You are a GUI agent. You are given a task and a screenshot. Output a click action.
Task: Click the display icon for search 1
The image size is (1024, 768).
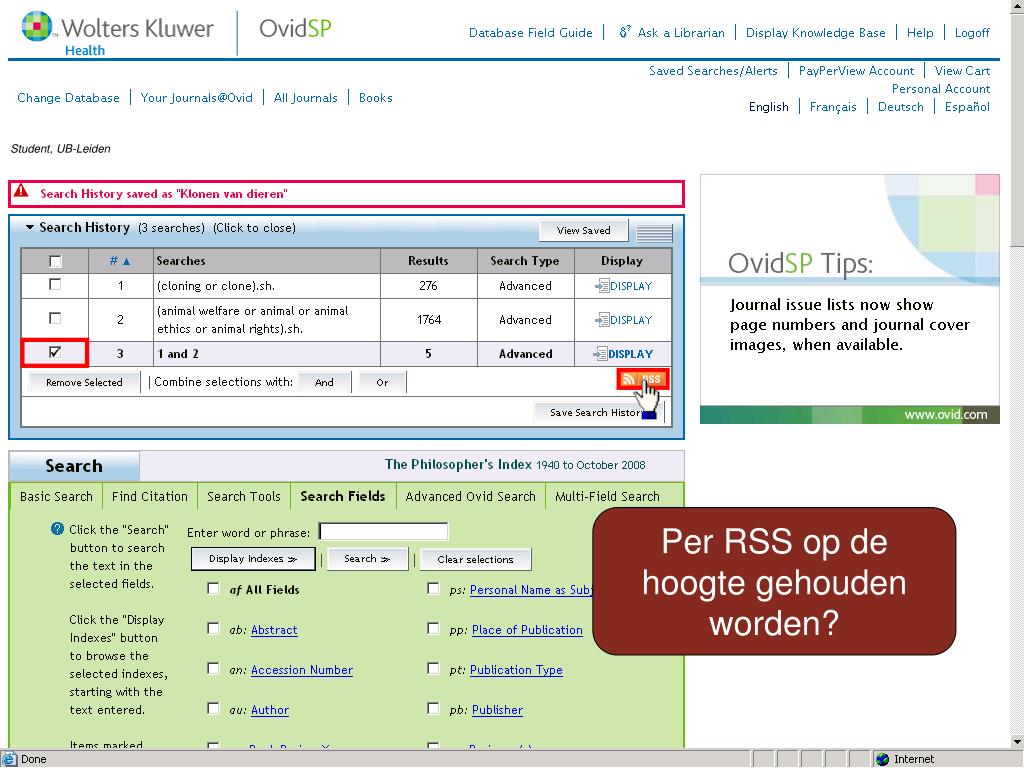click(x=601, y=286)
